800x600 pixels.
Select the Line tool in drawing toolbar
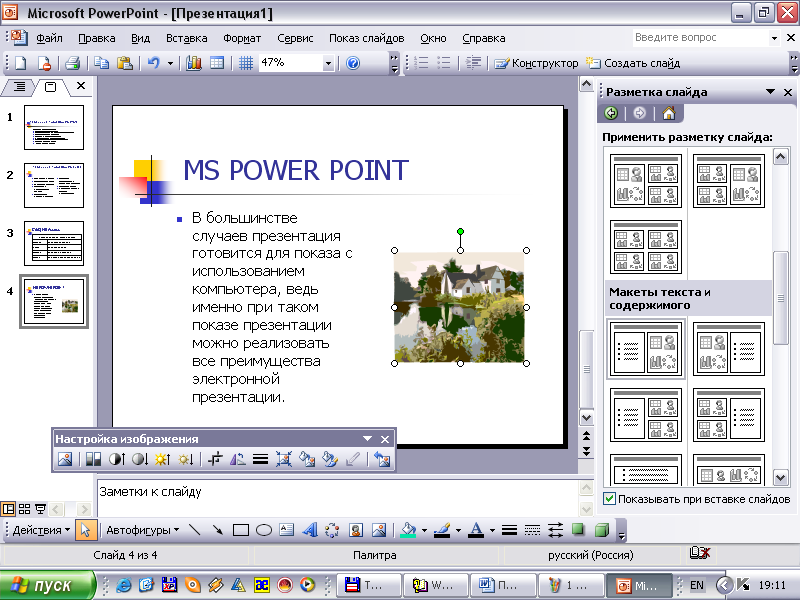point(194,530)
